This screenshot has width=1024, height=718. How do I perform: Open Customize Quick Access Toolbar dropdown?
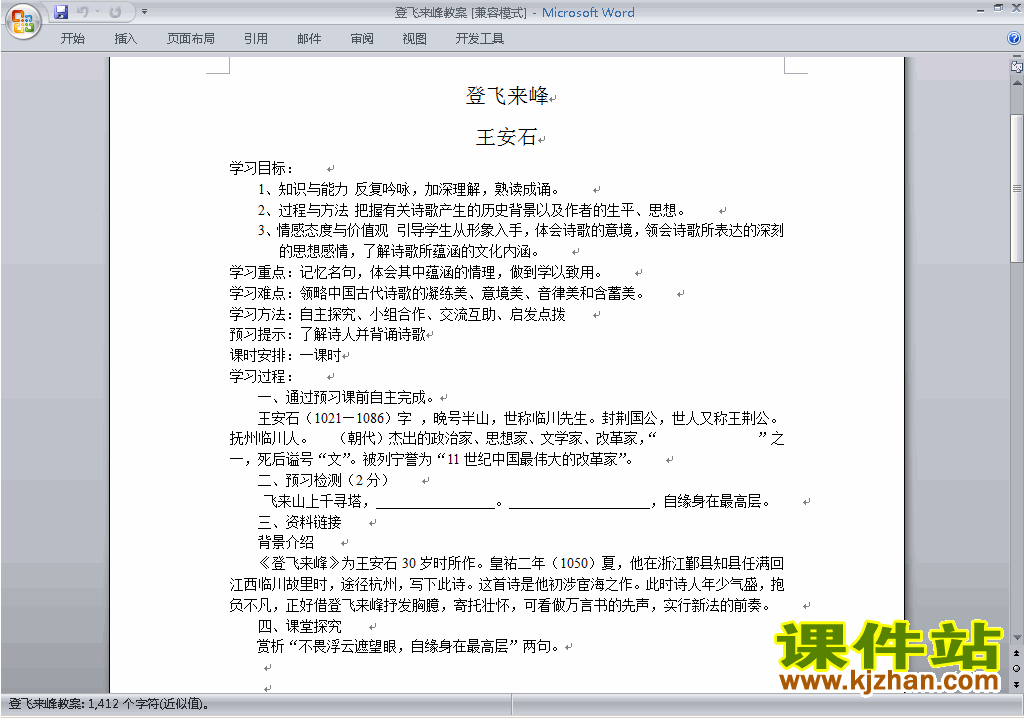pos(144,12)
